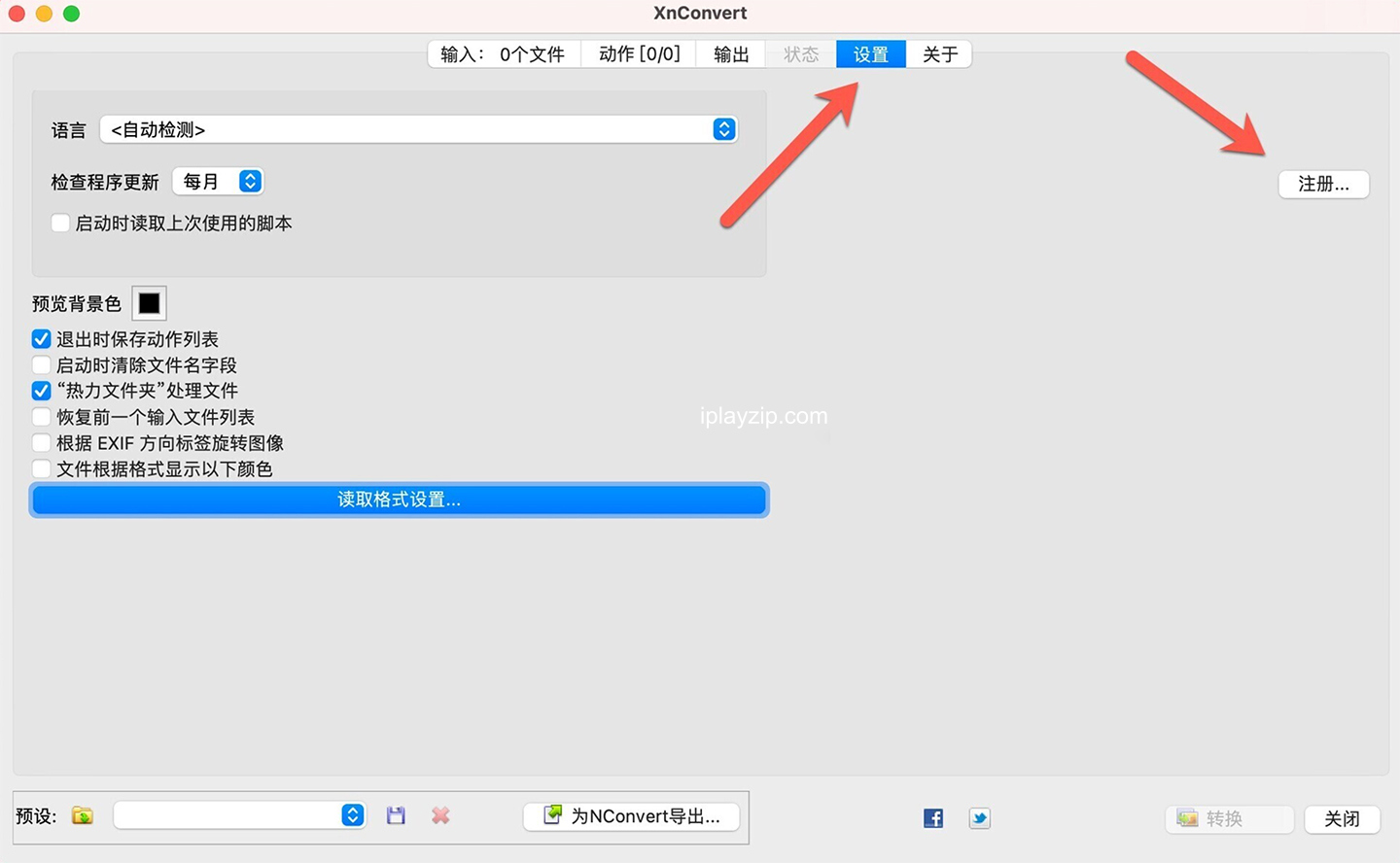The image size is (1400, 863).
Task: Open the 状态 tab
Action: point(801,54)
